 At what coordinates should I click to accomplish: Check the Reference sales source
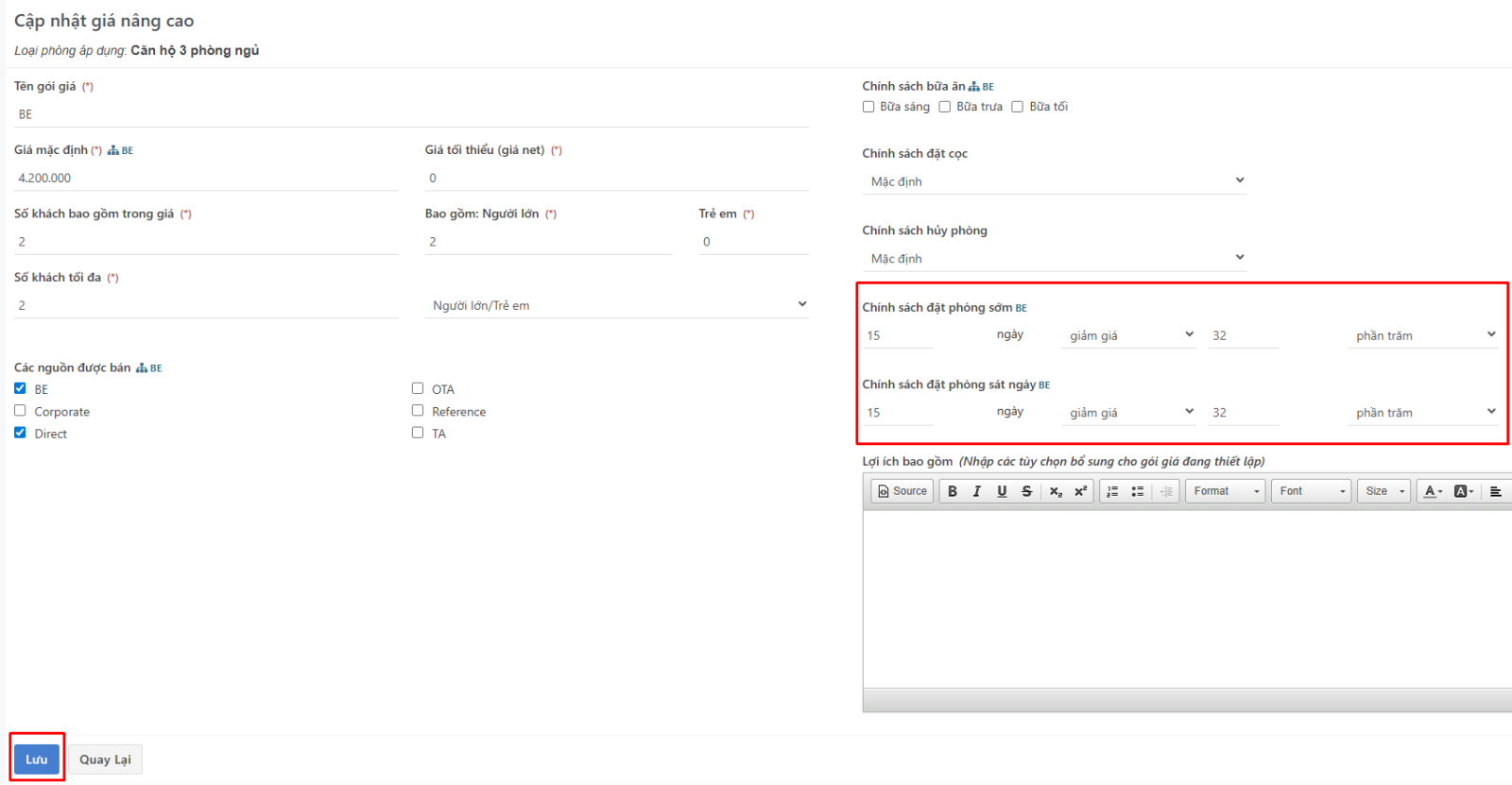tap(418, 410)
